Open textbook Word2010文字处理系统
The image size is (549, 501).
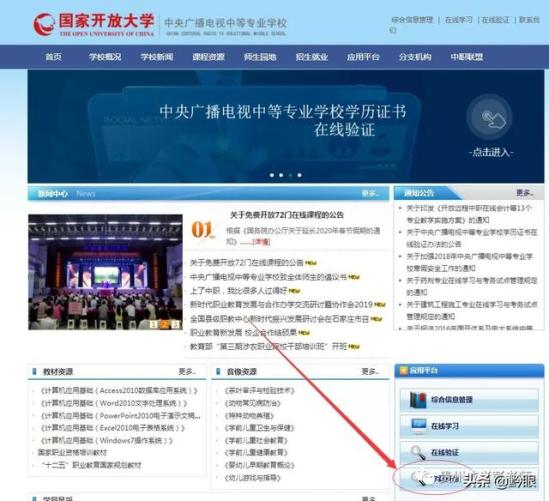tap(114, 403)
